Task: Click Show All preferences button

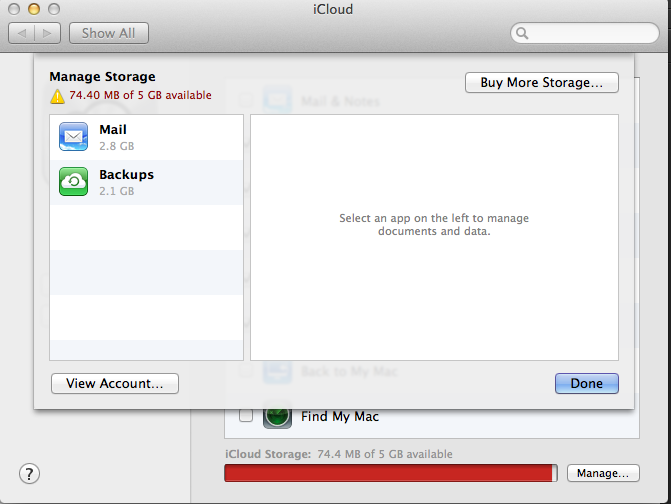Action: (x=109, y=33)
